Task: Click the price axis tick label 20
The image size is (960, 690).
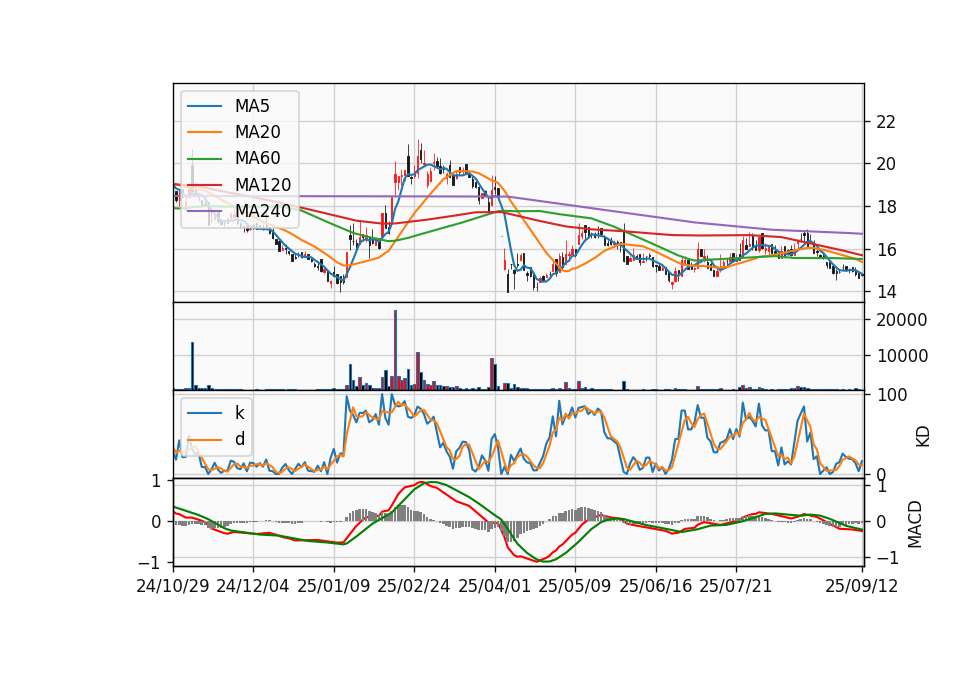Action: pyautogui.click(x=886, y=164)
